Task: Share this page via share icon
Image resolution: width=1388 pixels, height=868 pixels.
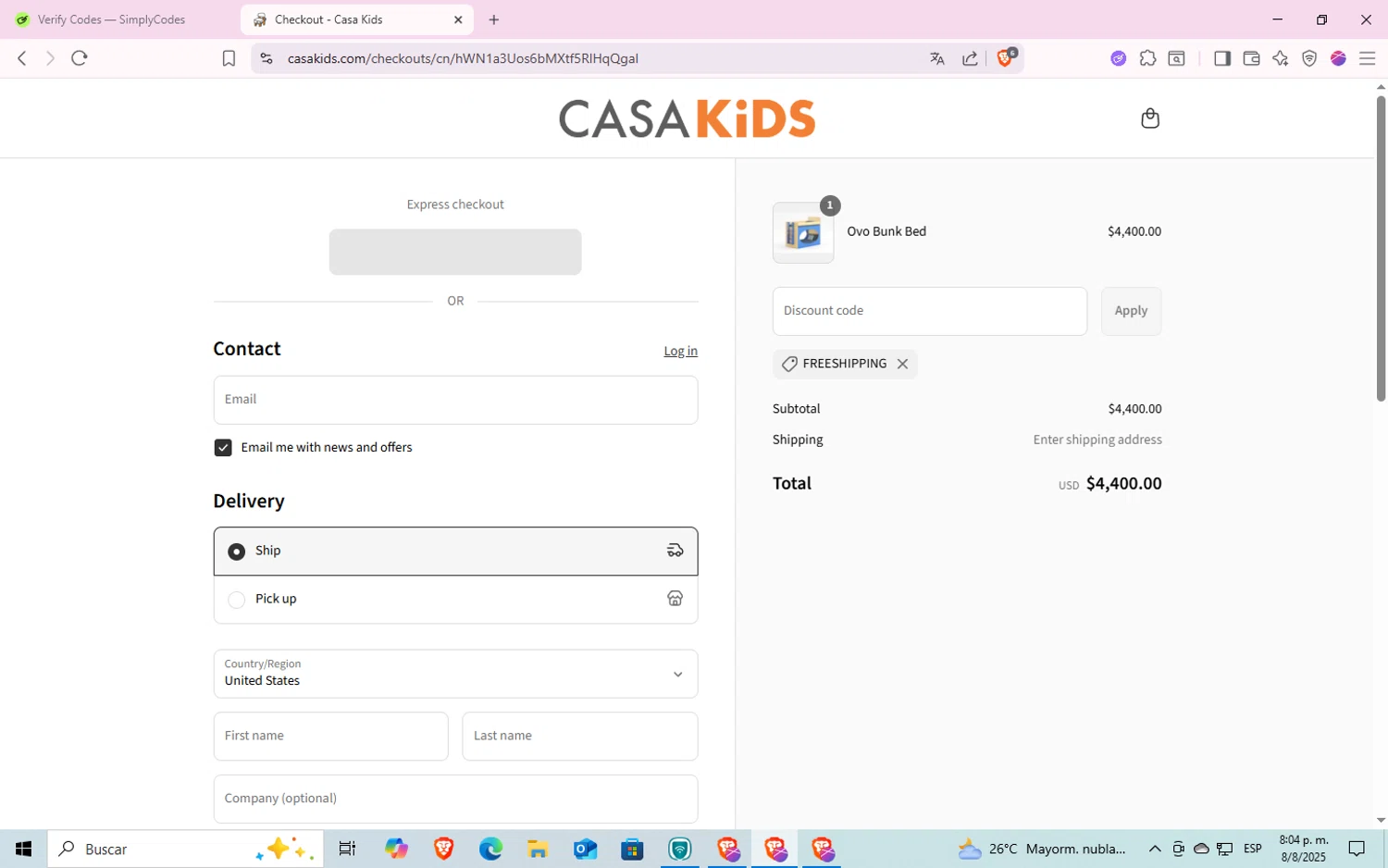Action: pyautogui.click(x=970, y=58)
